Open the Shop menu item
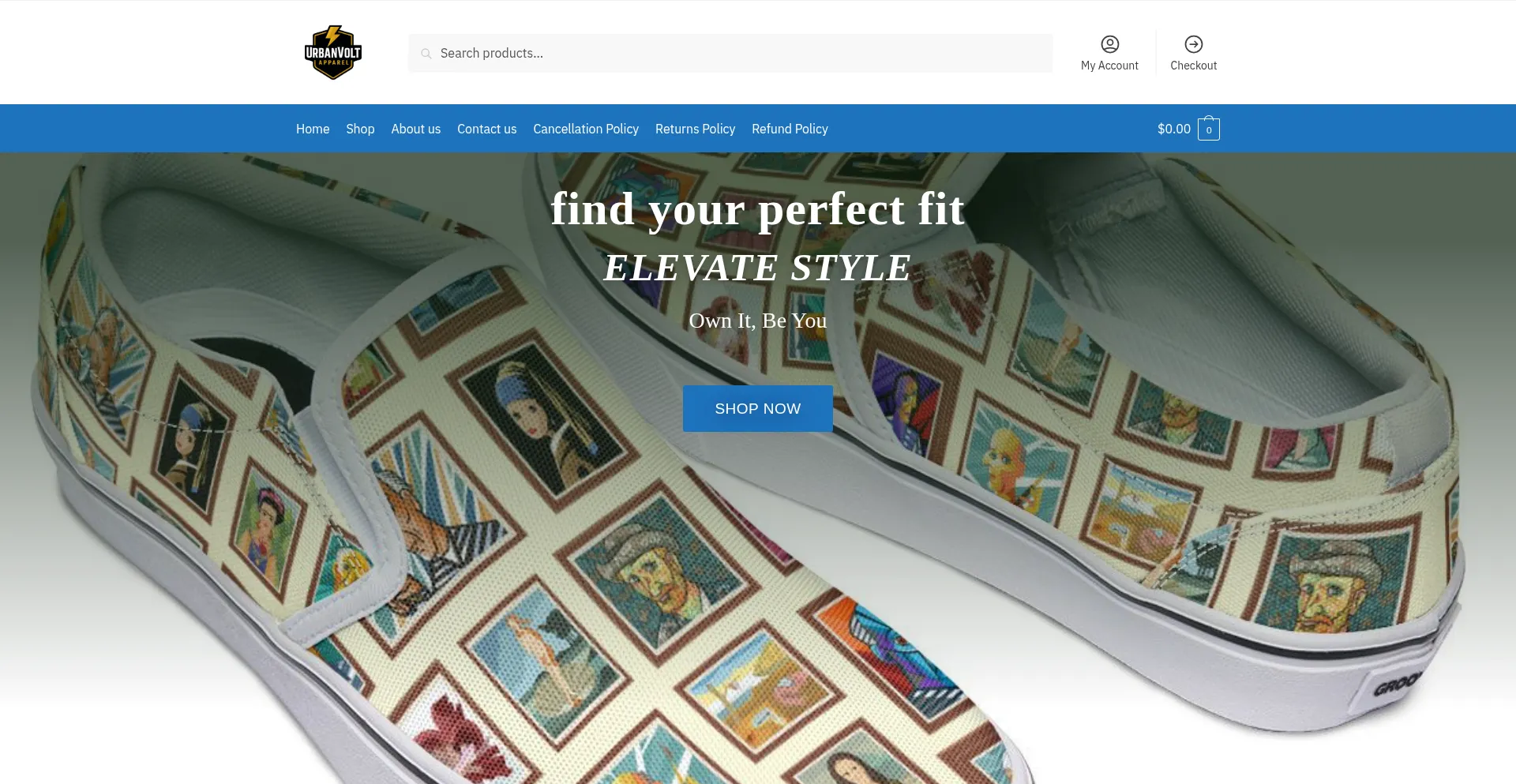This screenshot has width=1516, height=784. [x=360, y=129]
